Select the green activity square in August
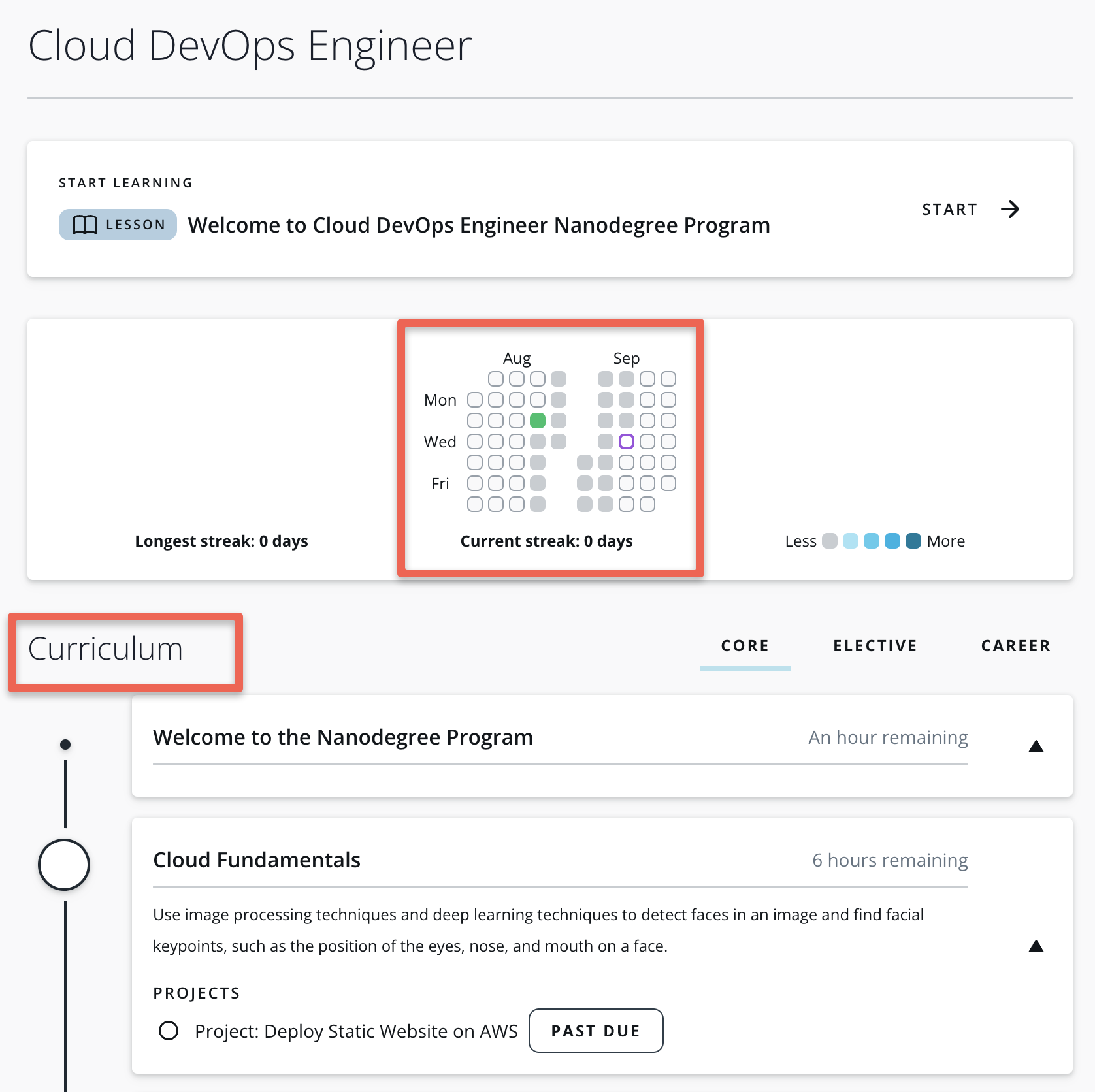 click(x=537, y=421)
